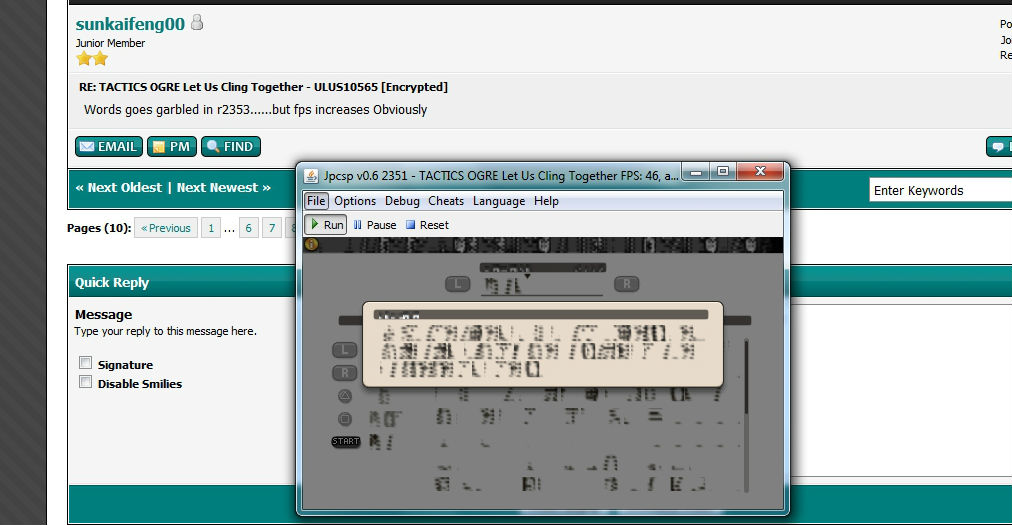Enable the Signature checkbox

click(85, 363)
